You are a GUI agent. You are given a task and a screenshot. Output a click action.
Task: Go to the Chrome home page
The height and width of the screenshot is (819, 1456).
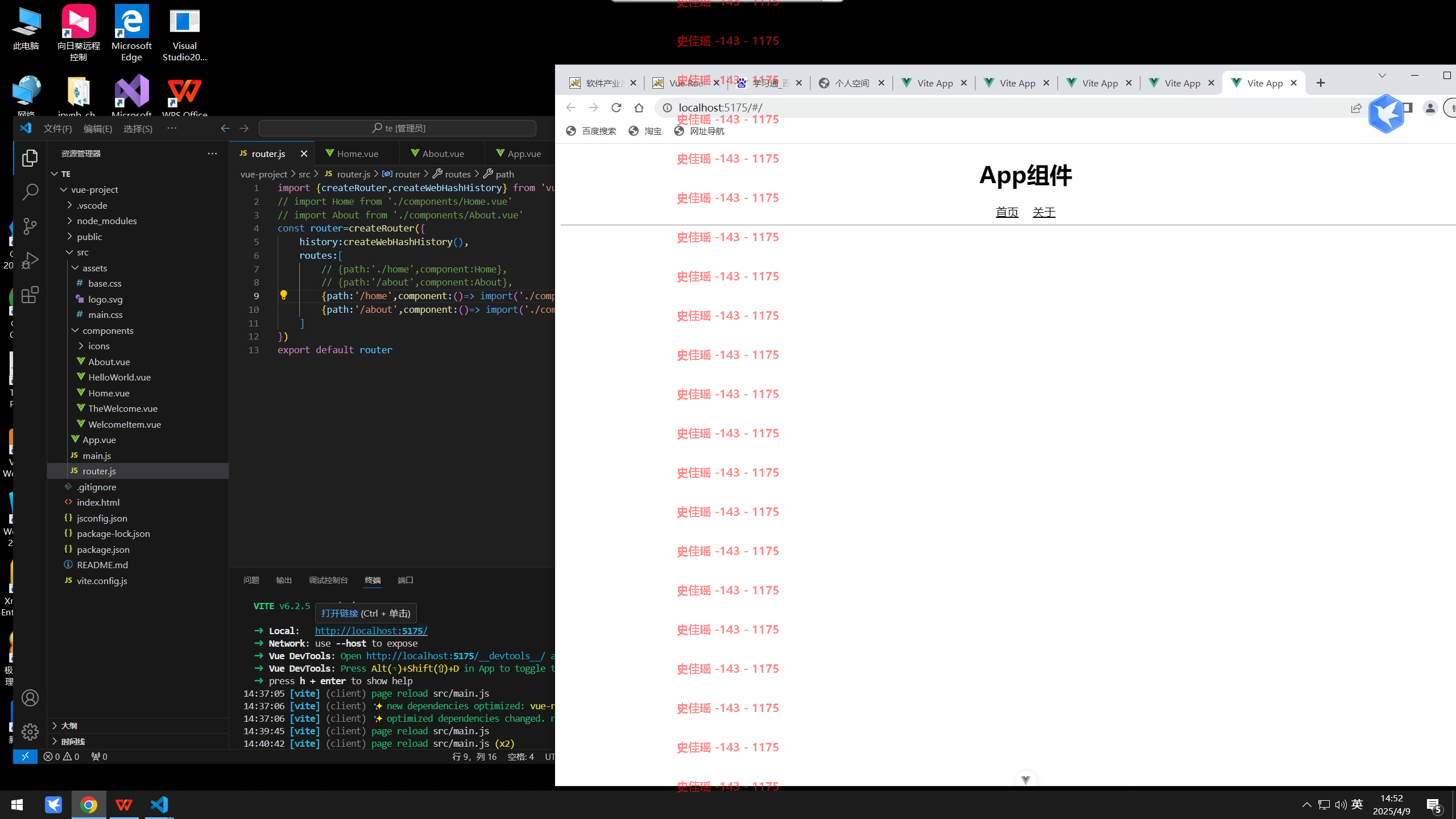tap(639, 107)
